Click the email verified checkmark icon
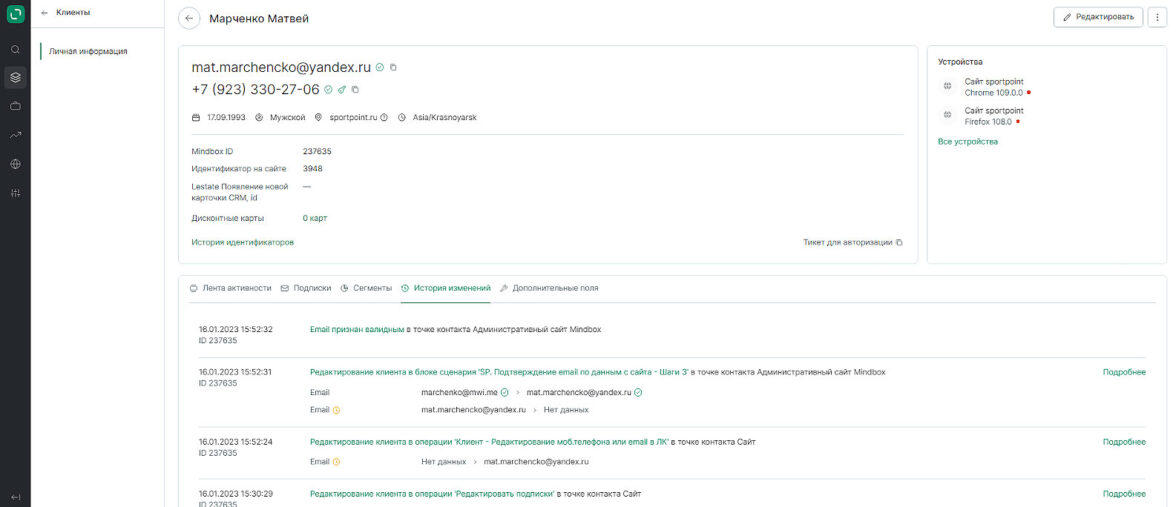Viewport: 1176px width, 507px height. coord(380,67)
